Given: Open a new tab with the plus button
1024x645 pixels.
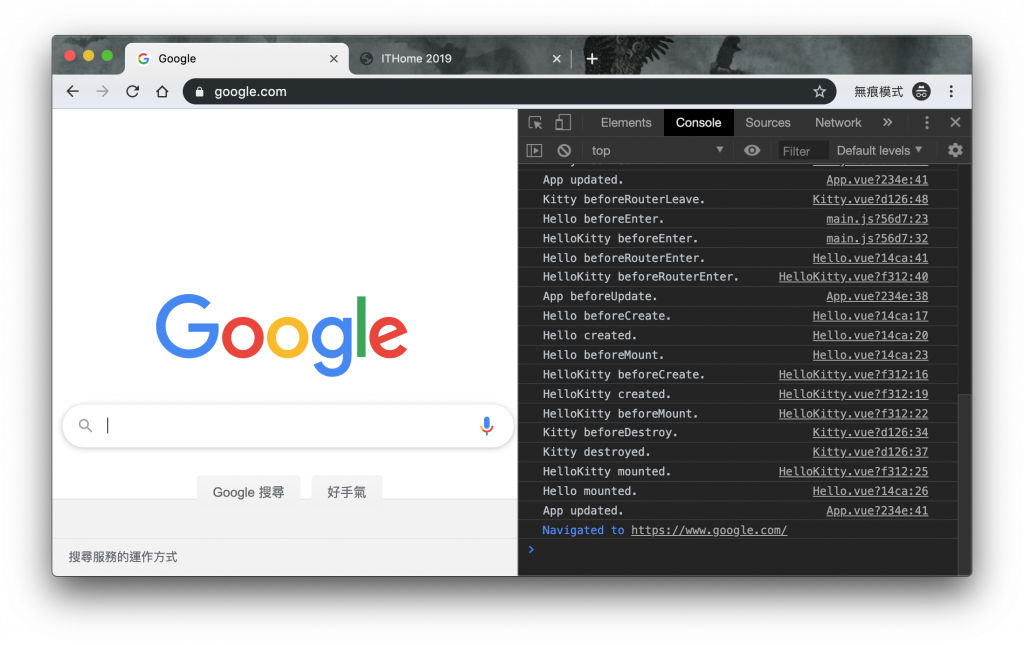Looking at the screenshot, I should [x=592, y=59].
